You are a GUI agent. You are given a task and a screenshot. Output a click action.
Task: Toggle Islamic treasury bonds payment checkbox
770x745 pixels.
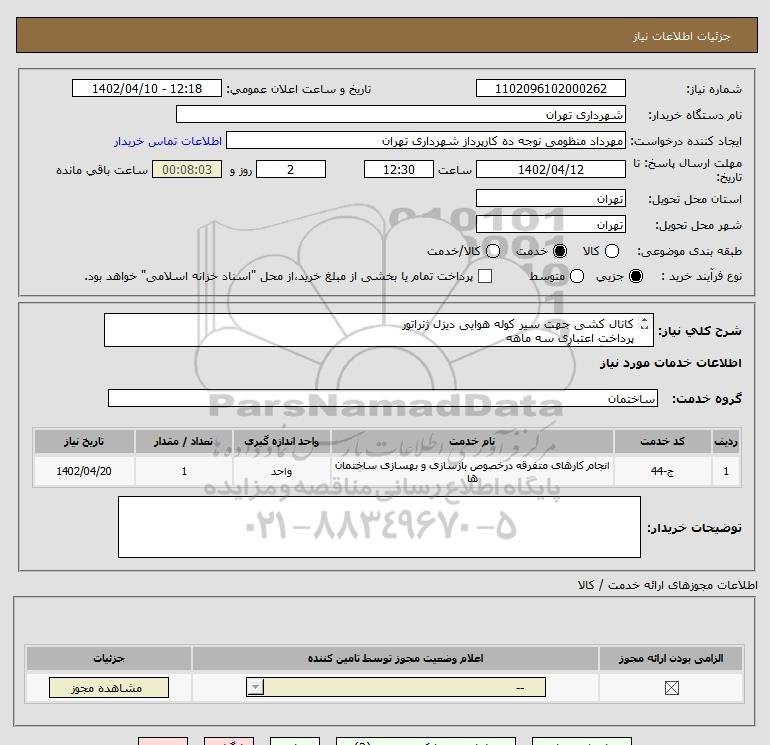tap(485, 276)
